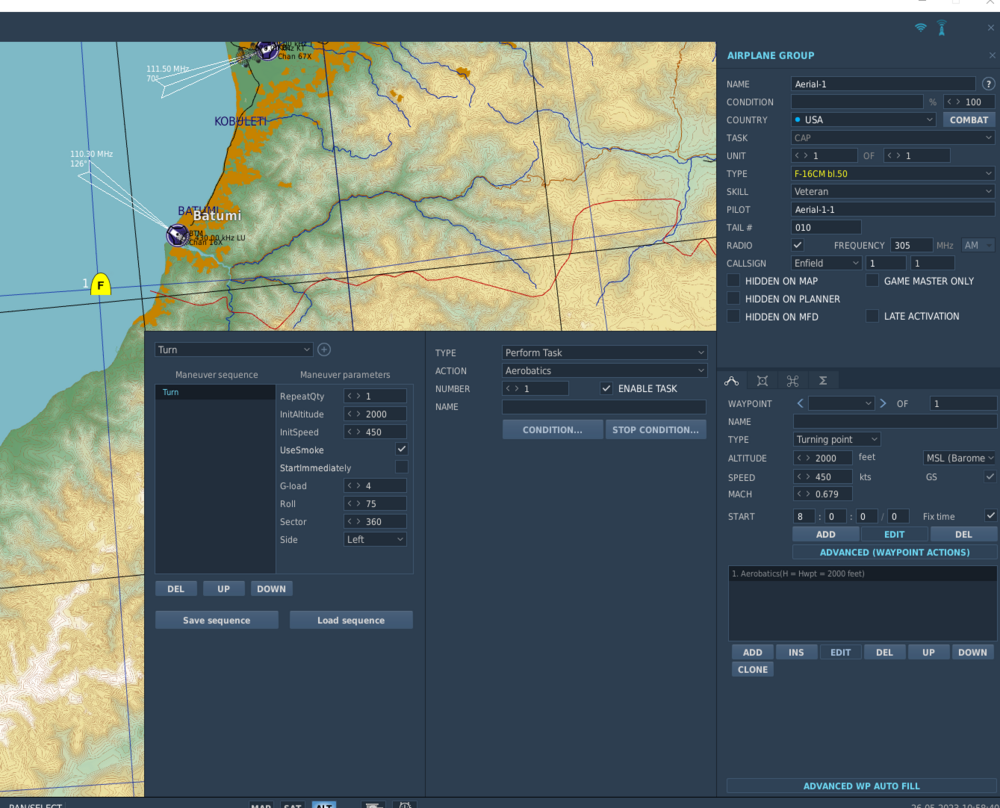Switch to the summary sigma tab
Screen dimensions: 1000x808
tap(823, 381)
